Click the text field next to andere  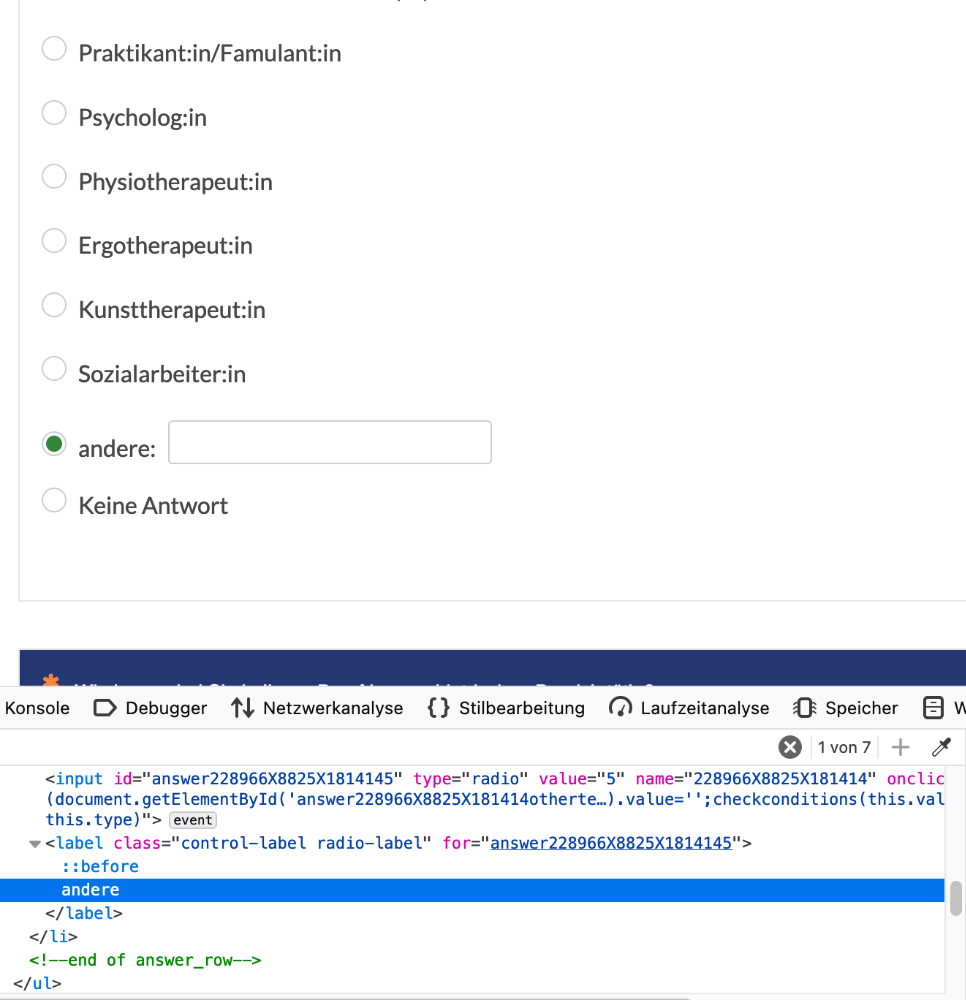[x=330, y=443]
